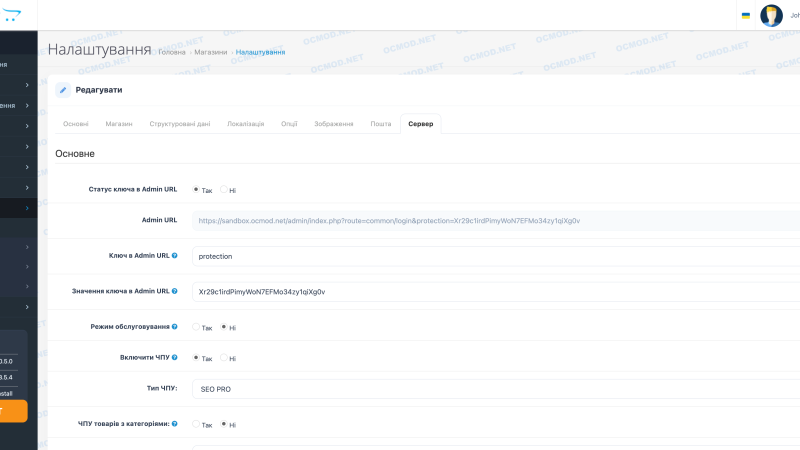
Task: Open the Тип ЧПУ dropdown showing SEO PRO
Action: (x=496, y=389)
